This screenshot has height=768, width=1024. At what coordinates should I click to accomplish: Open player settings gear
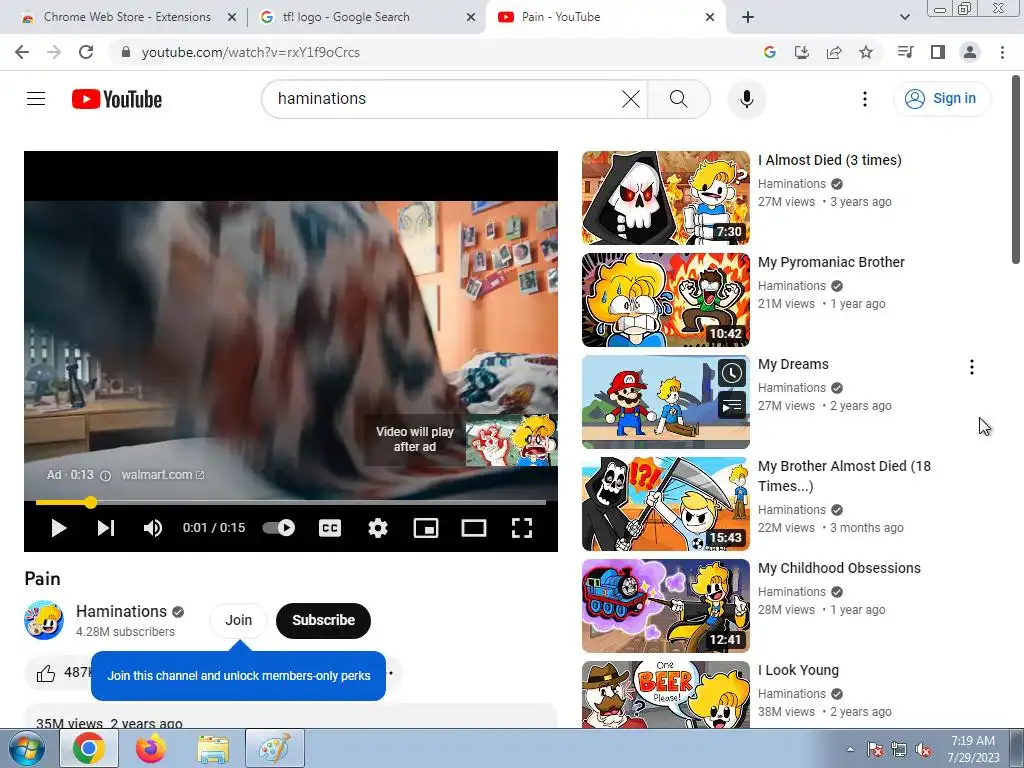[377, 528]
